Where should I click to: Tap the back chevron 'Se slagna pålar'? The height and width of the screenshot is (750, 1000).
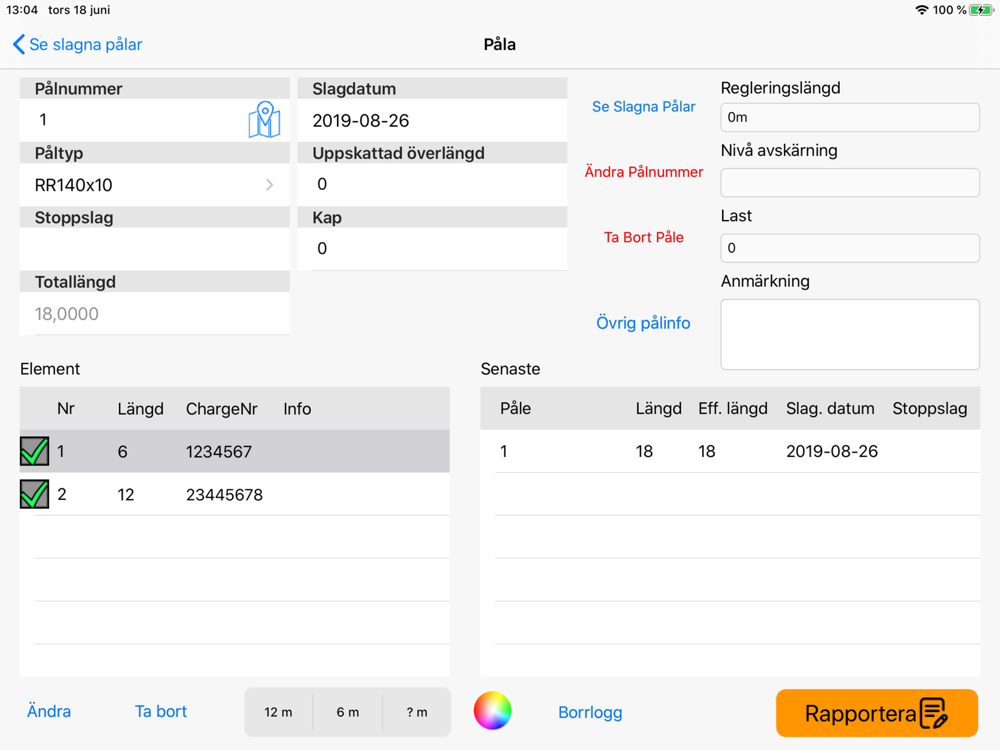(77, 45)
